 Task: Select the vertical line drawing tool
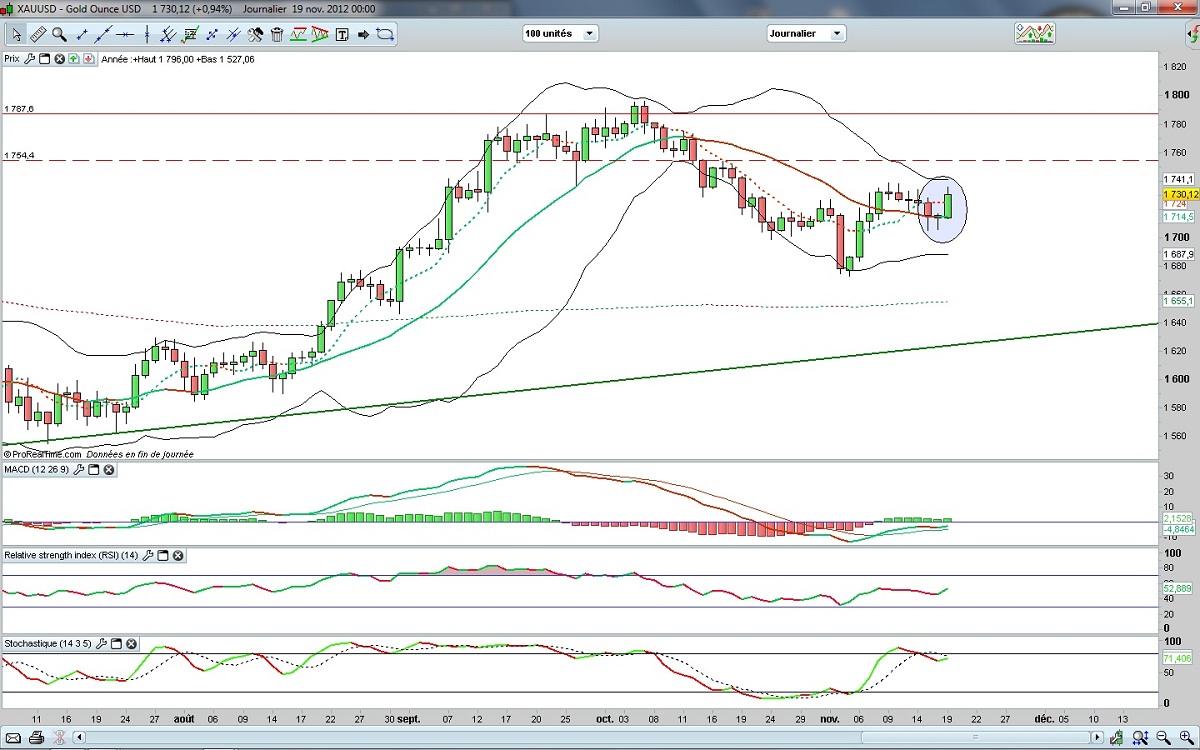pyautogui.click(x=147, y=34)
